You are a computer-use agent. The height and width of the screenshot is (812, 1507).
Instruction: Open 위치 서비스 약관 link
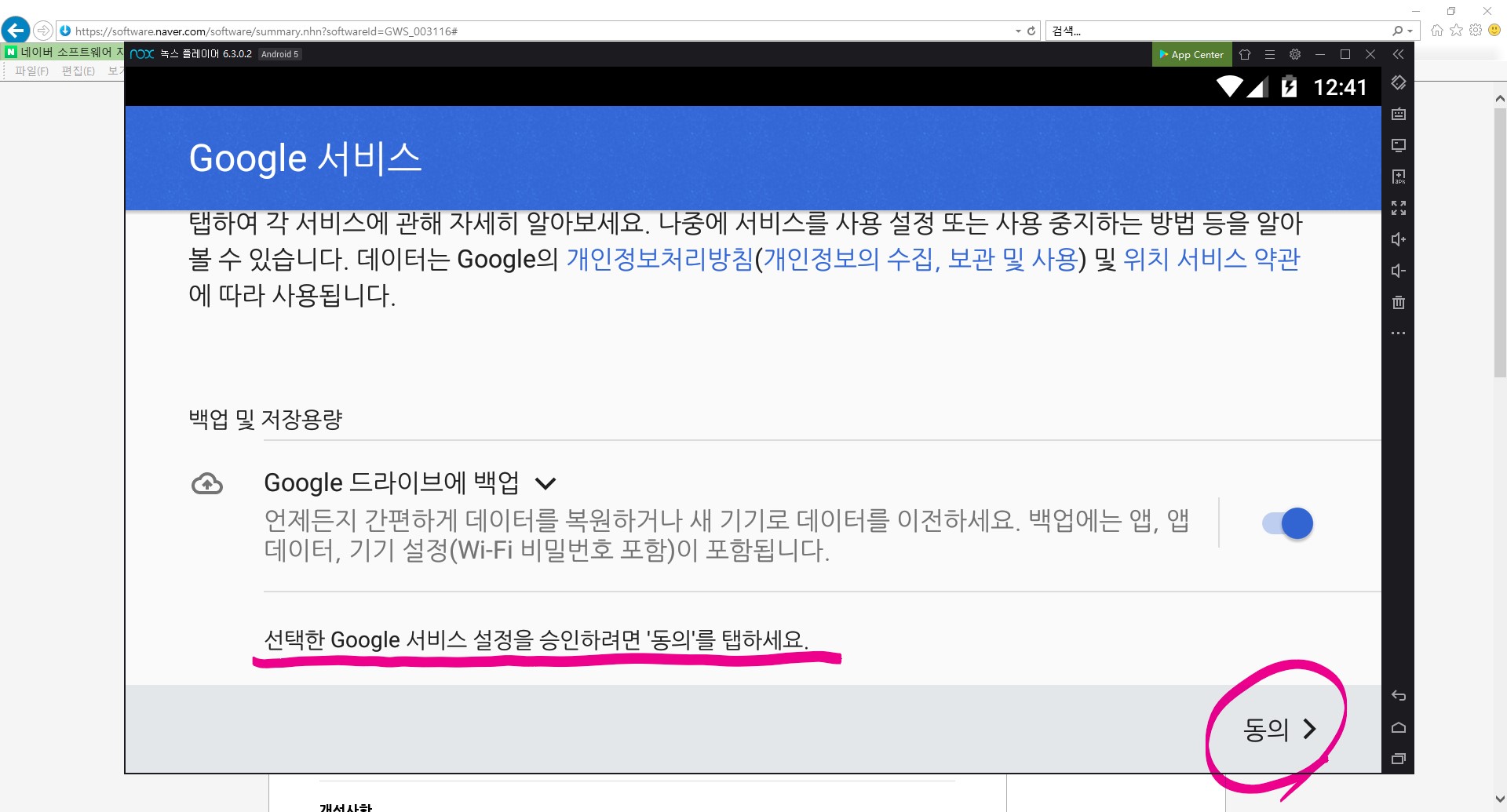coord(1212,259)
